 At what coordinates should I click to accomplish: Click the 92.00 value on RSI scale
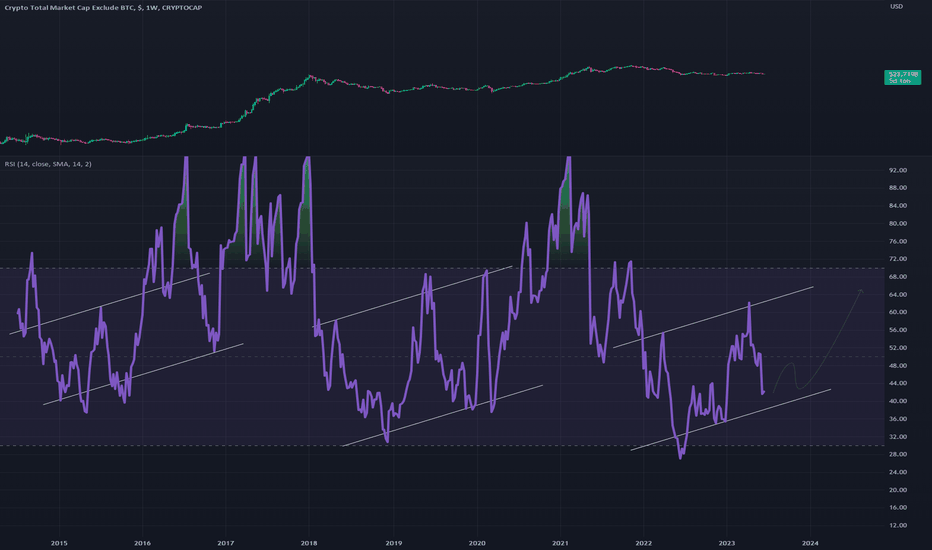click(x=898, y=170)
